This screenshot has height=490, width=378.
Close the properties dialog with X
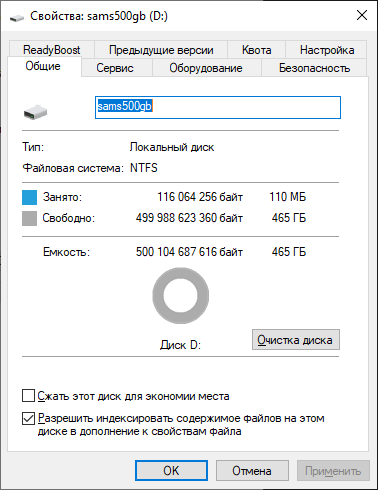point(362,15)
